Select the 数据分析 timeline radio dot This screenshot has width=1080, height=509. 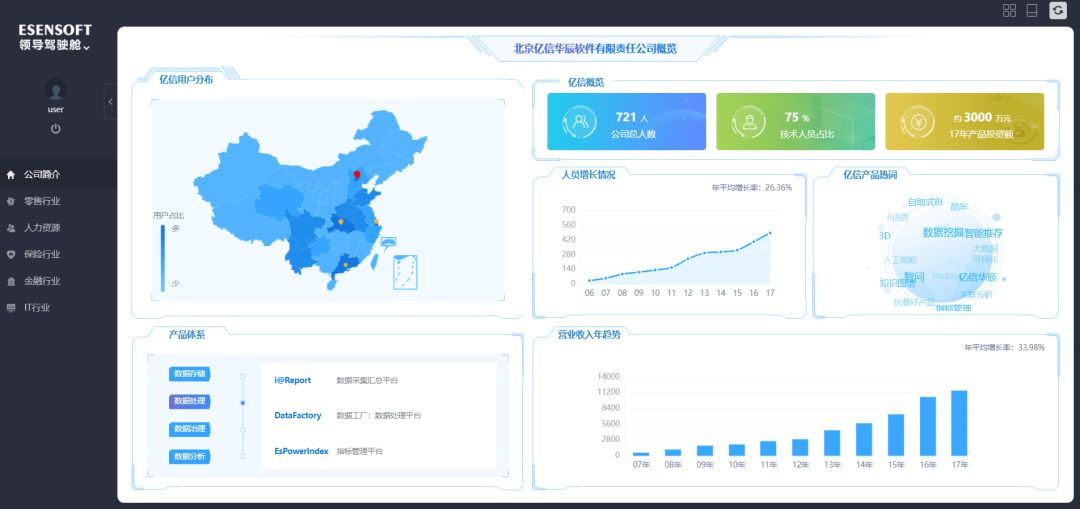[242, 456]
